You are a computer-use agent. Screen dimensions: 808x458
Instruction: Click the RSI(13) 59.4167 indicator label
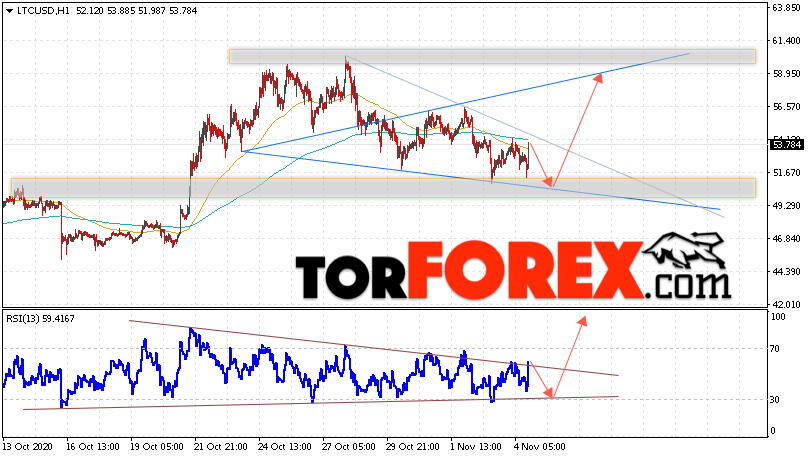click(40, 319)
